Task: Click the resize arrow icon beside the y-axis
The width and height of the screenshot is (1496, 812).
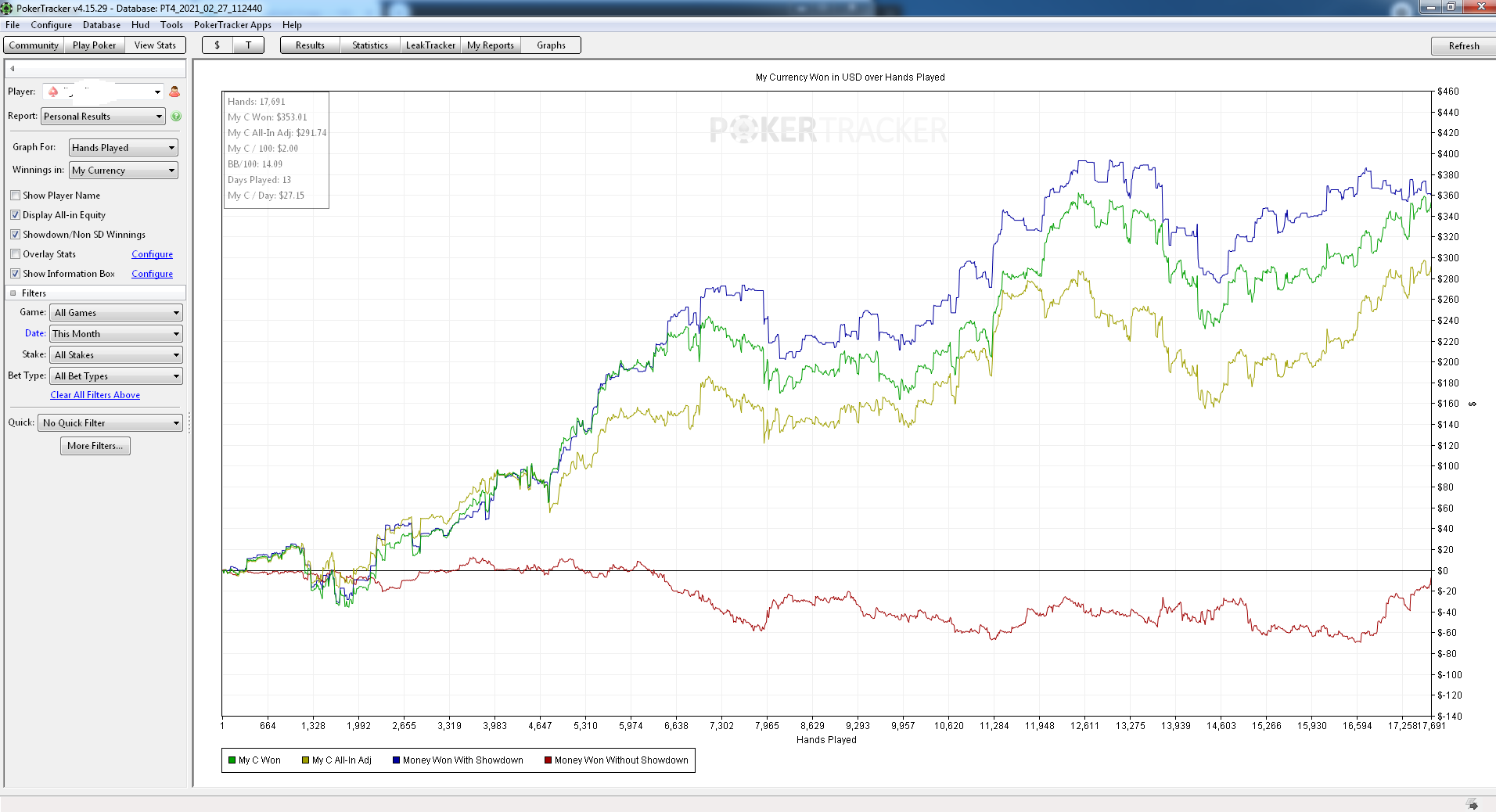Action: pyautogui.click(x=1472, y=404)
